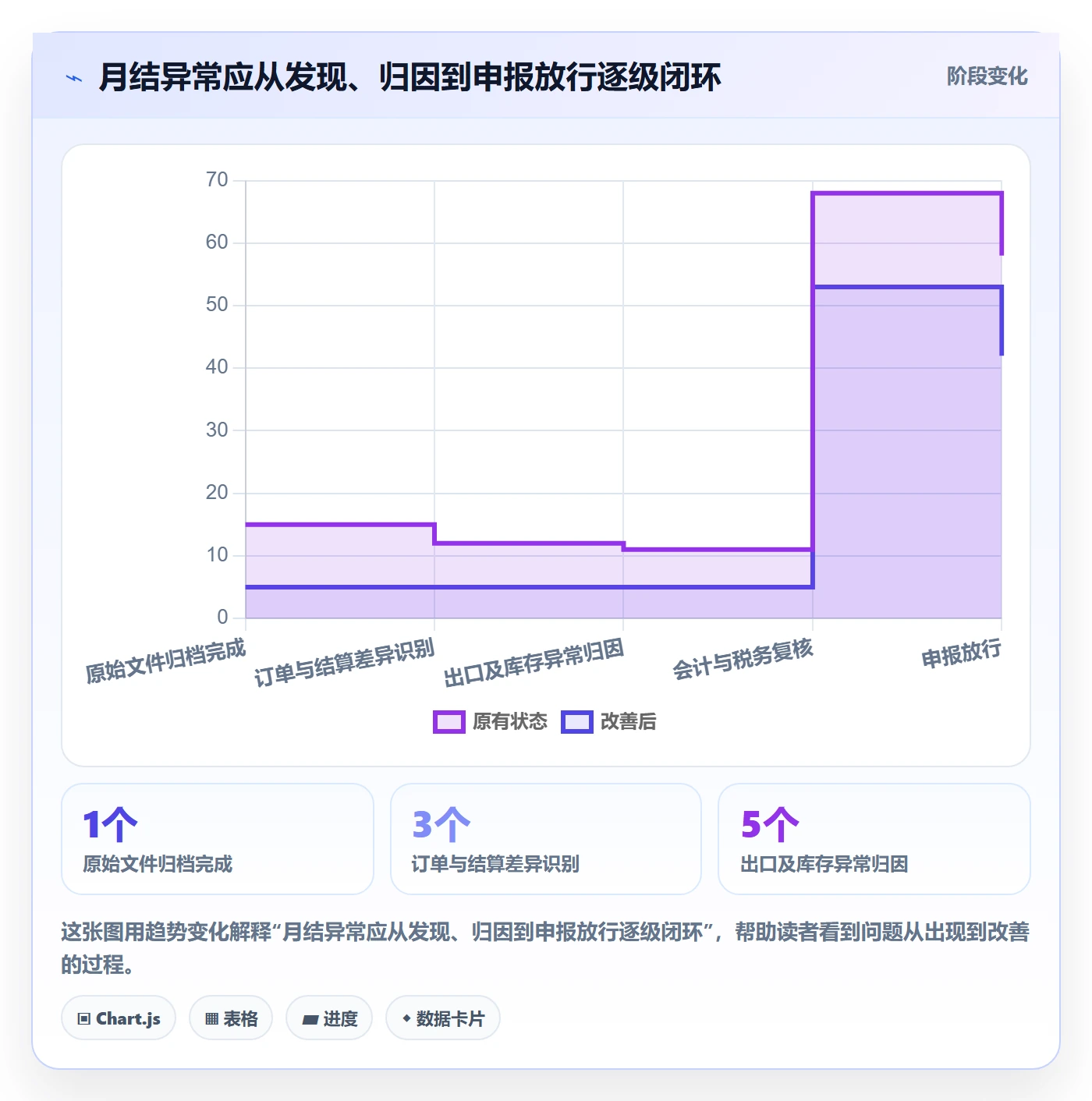The height and width of the screenshot is (1101, 1092).
Task: Click the square icon in Chart.js tag
Action: [x=84, y=1019]
